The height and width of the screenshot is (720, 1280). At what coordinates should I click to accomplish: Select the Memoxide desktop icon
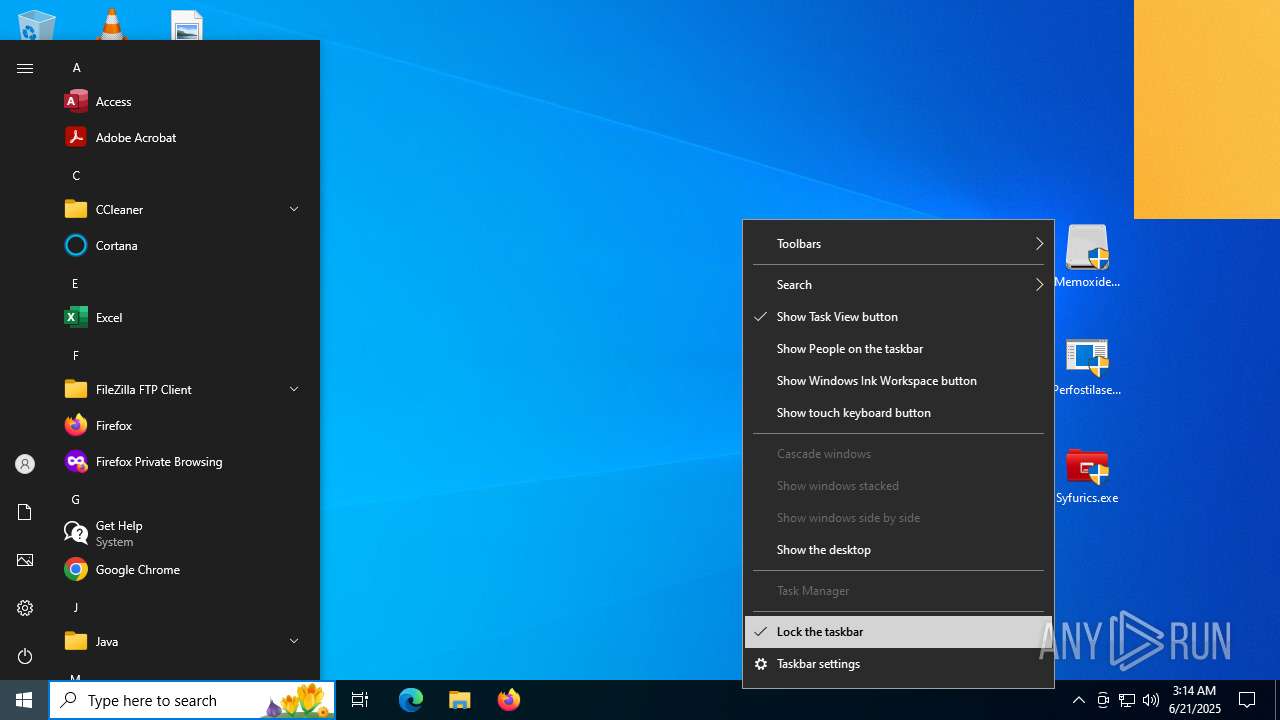click(x=1087, y=257)
